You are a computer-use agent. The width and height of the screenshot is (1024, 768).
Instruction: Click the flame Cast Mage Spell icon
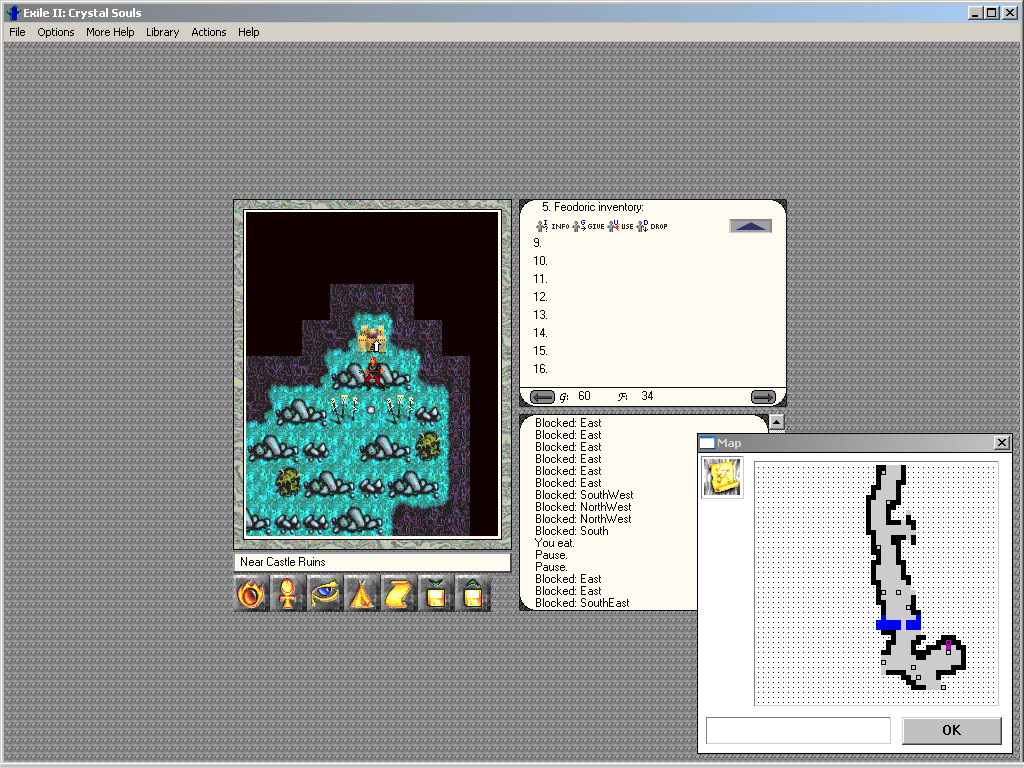point(251,594)
